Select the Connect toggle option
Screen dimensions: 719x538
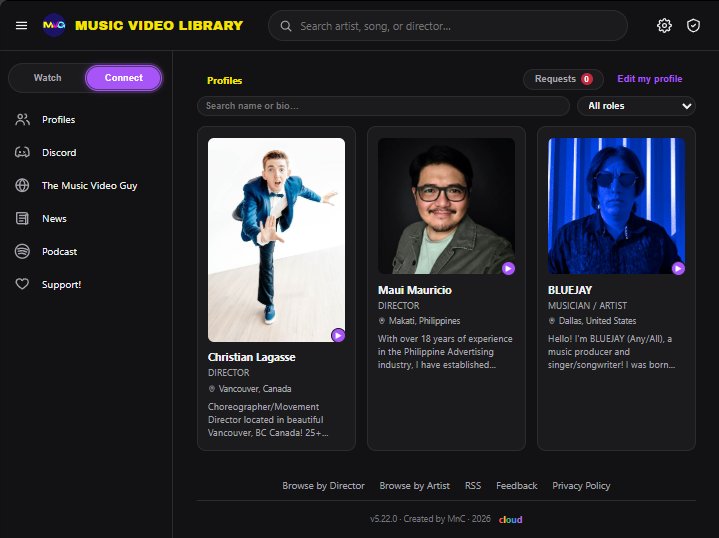click(123, 78)
